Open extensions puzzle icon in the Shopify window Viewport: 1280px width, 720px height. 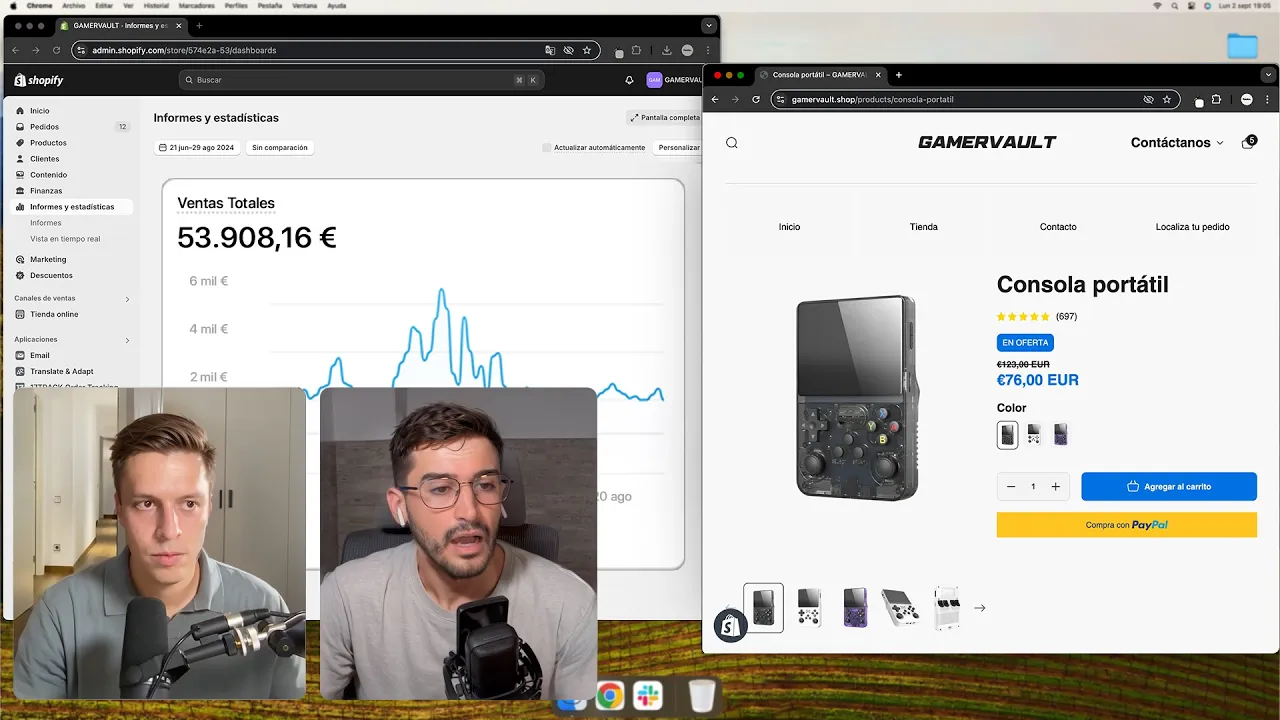pos(636,50)
